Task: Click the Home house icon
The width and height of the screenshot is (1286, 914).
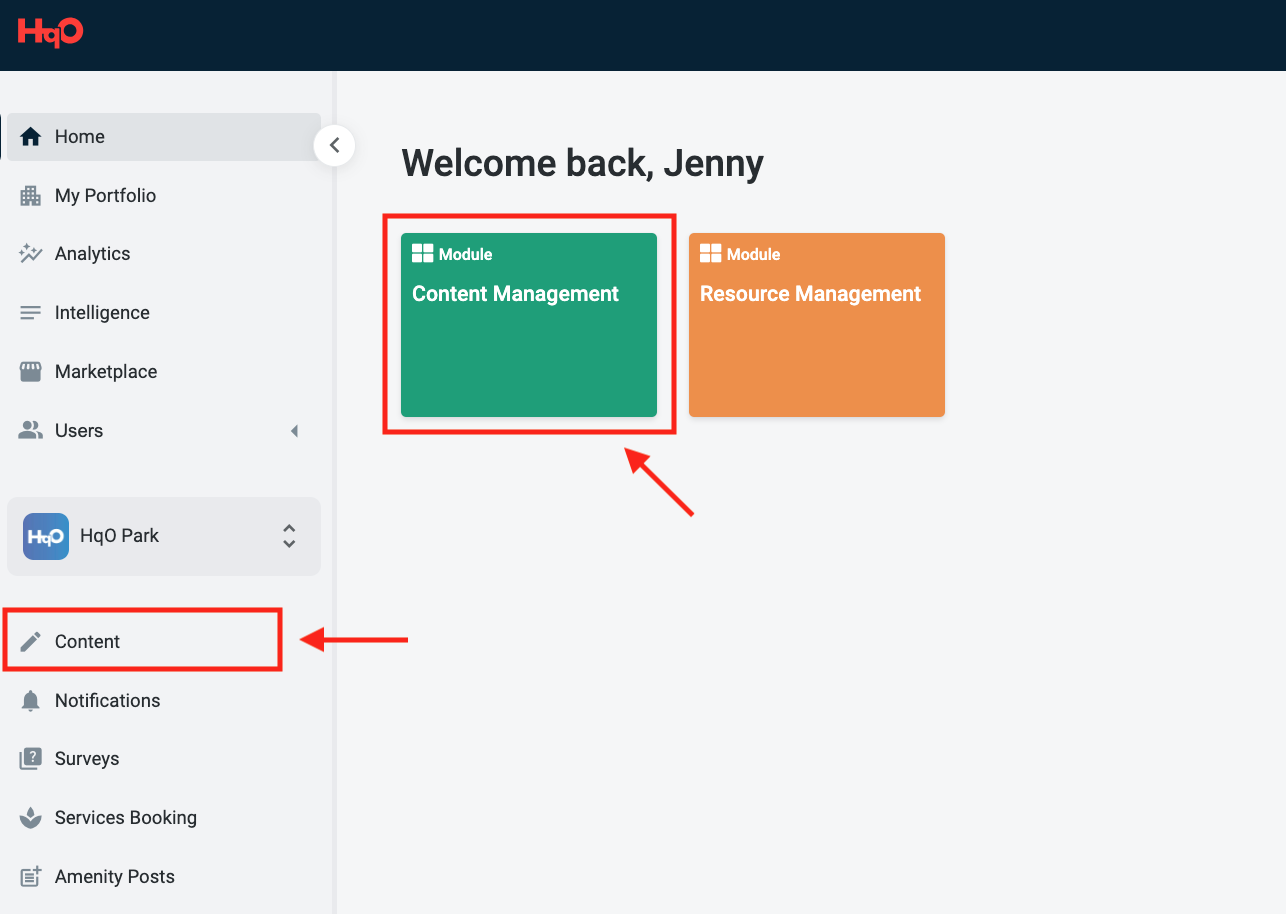Action: click(x=31, y=137)
